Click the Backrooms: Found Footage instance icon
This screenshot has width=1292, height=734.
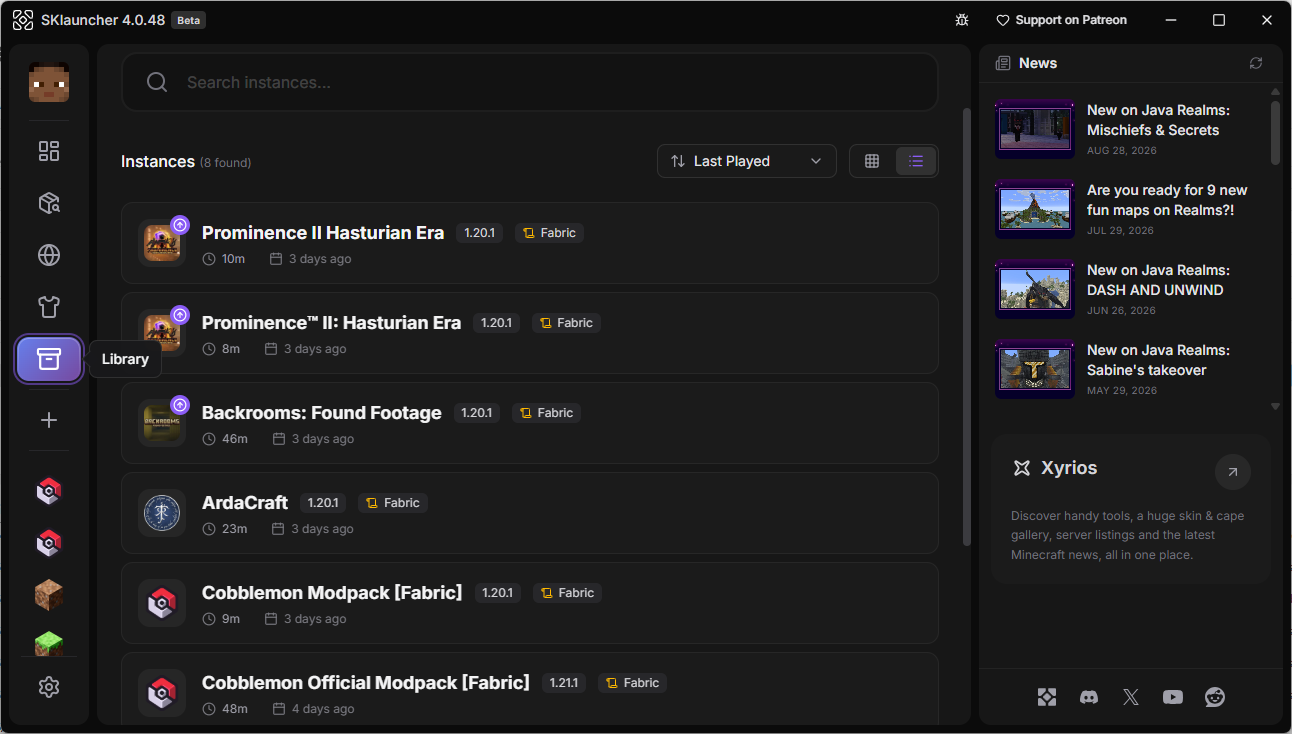tap(162, 423)
